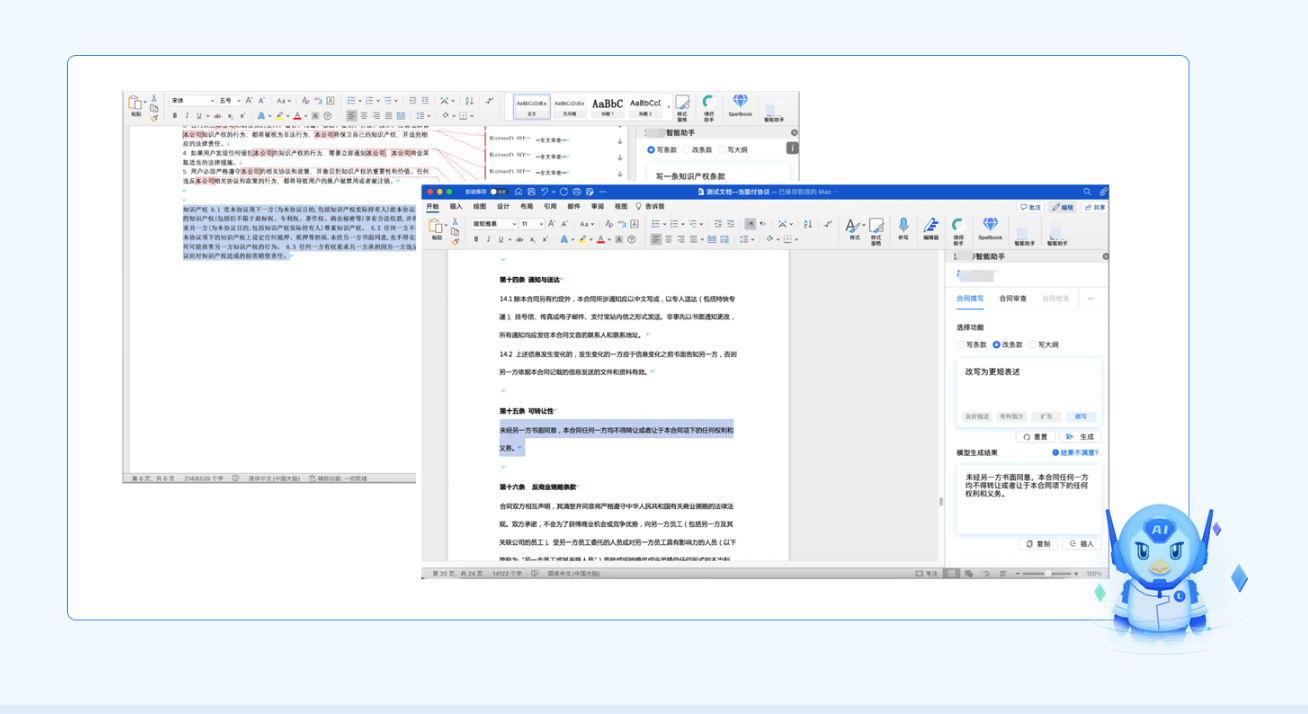
Task: Click the sort A-Z icon in front window
Action: click(807, 224)
